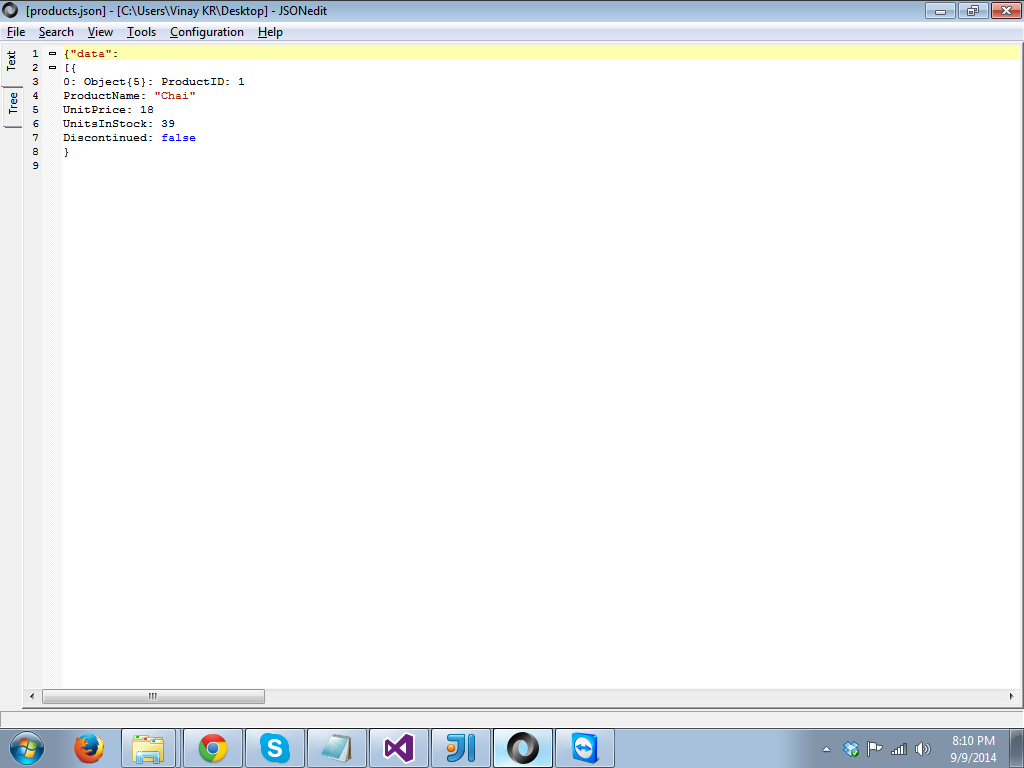The height and width of the screenshot is (768, 1024).
Task: Click the JSONedit app icon in title bar
Action: click(x=10, y=10)
